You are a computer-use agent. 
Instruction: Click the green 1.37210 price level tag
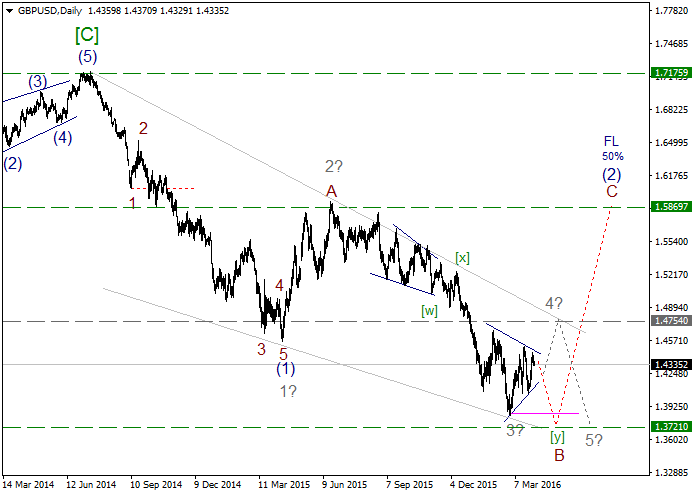(x=671, y=427)
